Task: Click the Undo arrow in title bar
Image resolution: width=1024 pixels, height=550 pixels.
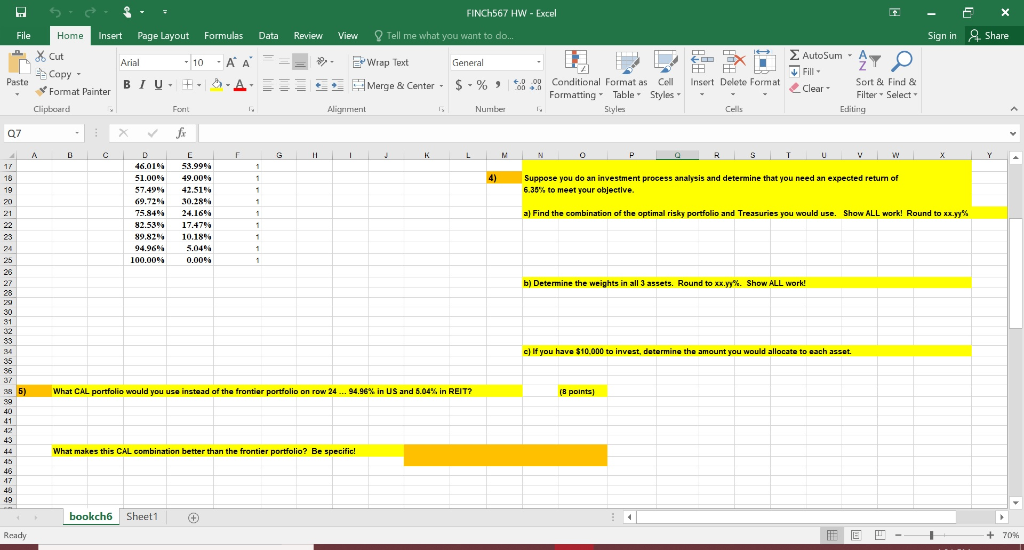Action: click(56, 12)
